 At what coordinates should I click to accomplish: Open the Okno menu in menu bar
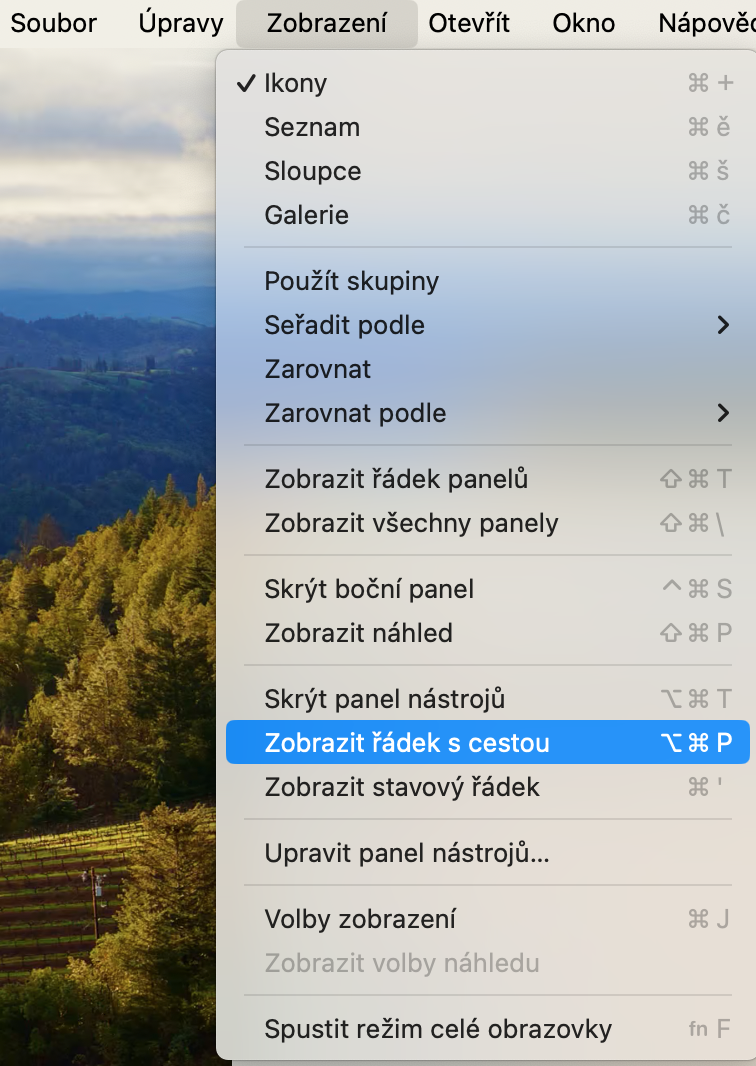pos(584,23)
